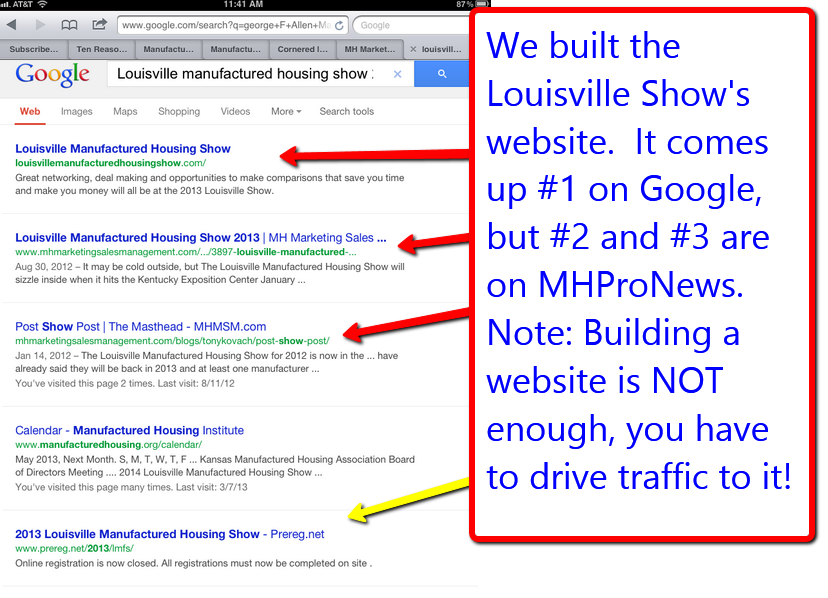Click the www.prereg.net/2013/lmfs/ URL
The width and height of the screenshot is (828, 598).
coord(74,548)
